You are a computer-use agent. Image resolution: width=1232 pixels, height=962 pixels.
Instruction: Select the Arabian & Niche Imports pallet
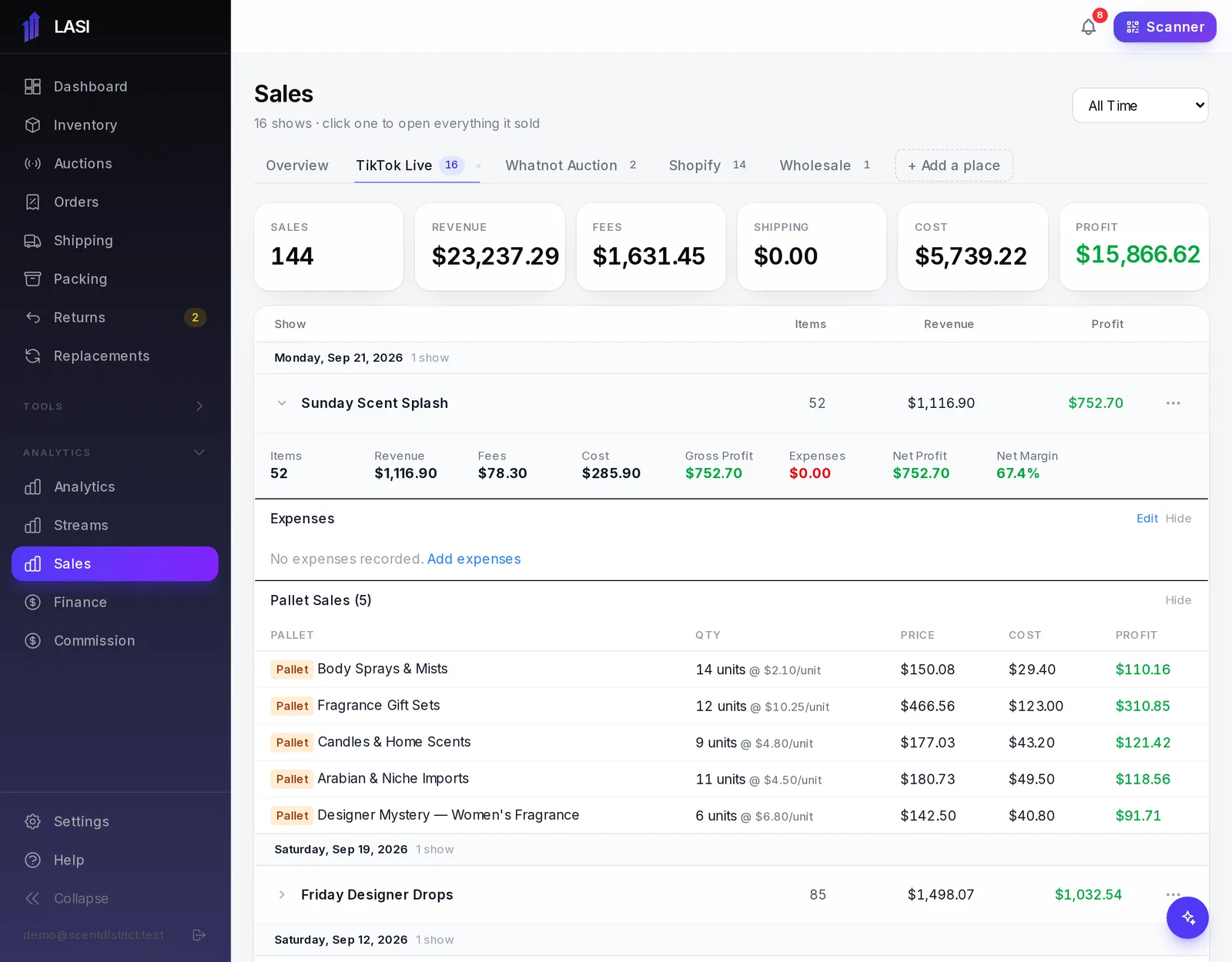(x=731, y=779)
